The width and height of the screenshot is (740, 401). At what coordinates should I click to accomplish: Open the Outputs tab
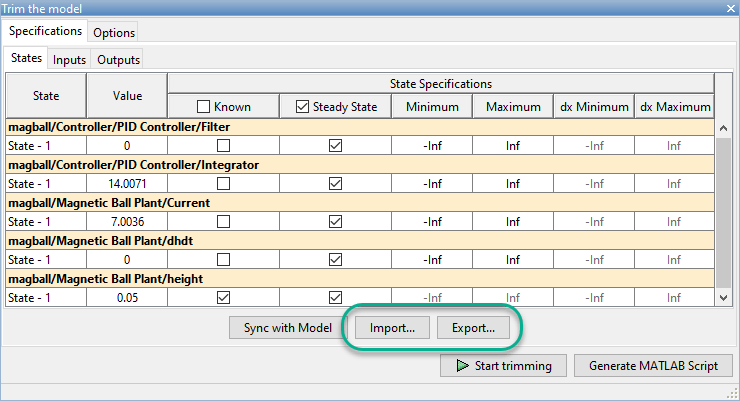tap(119, 60)
